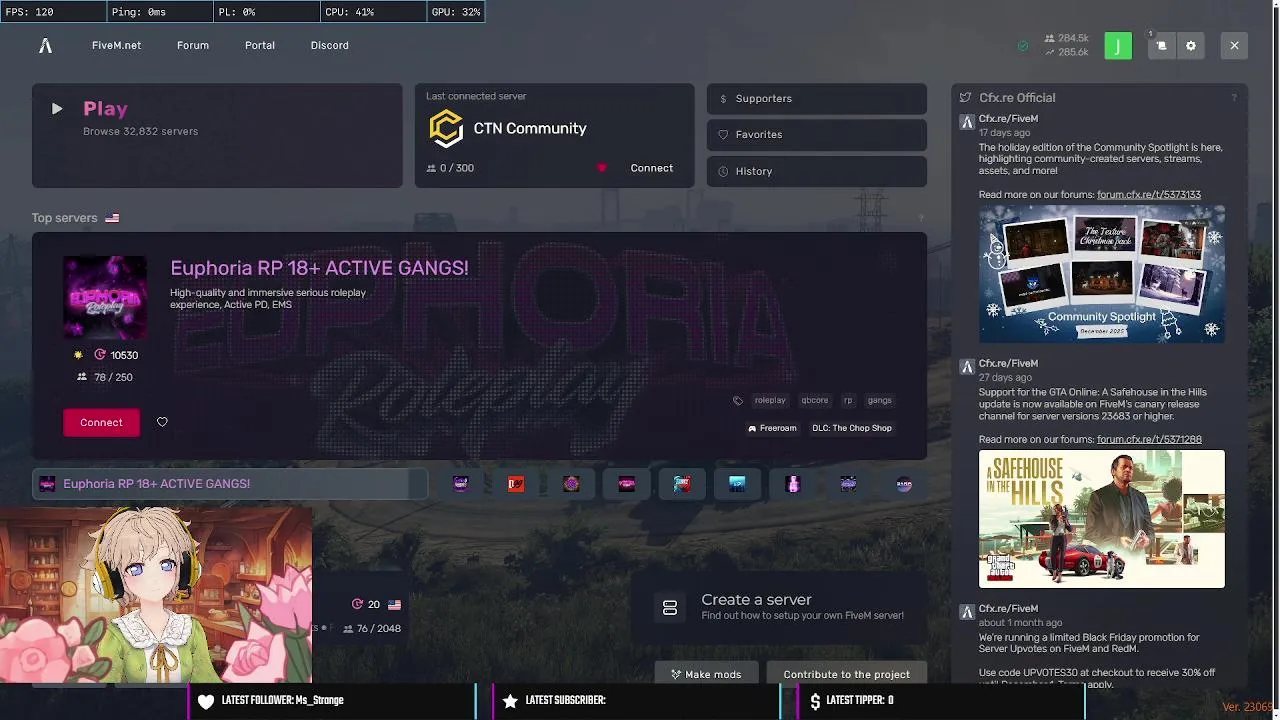Click the green service status checkmark icon
This screenshot has width=1280, height=720.
pos(1022,46)
